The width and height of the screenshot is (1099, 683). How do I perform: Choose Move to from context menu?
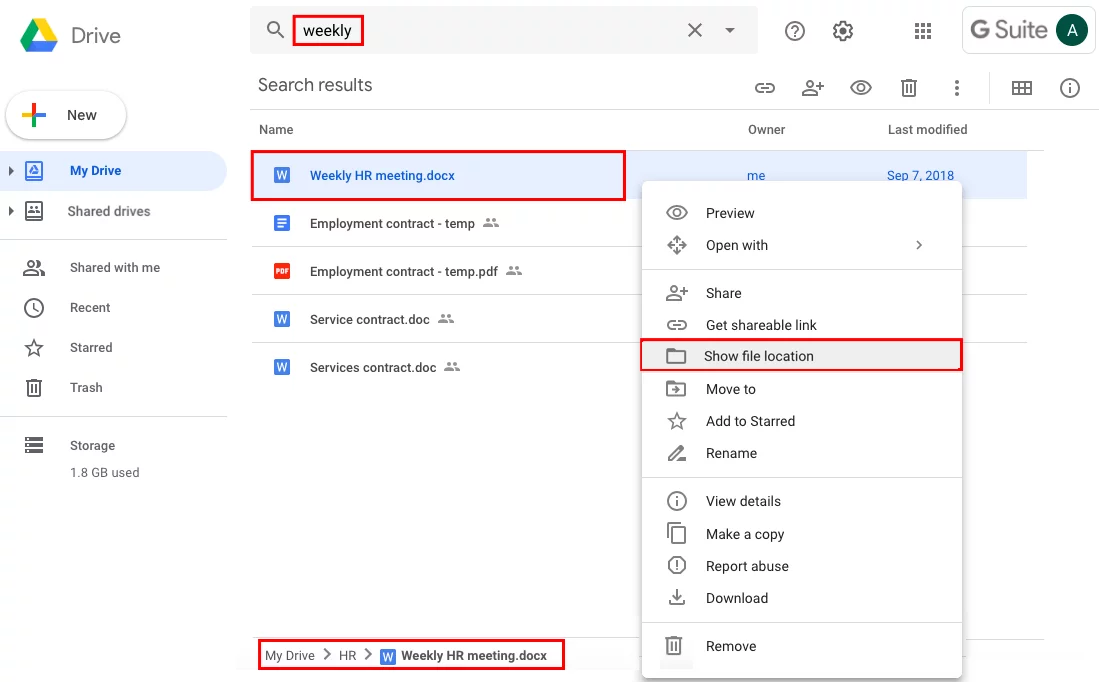(802, 388)
